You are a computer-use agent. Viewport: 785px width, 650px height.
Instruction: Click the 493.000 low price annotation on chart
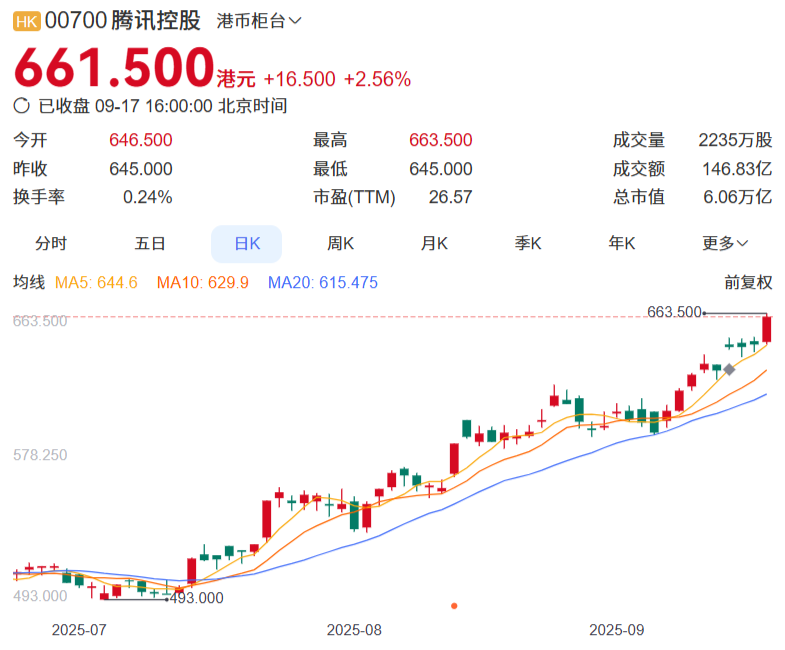(x=197, y=598)
